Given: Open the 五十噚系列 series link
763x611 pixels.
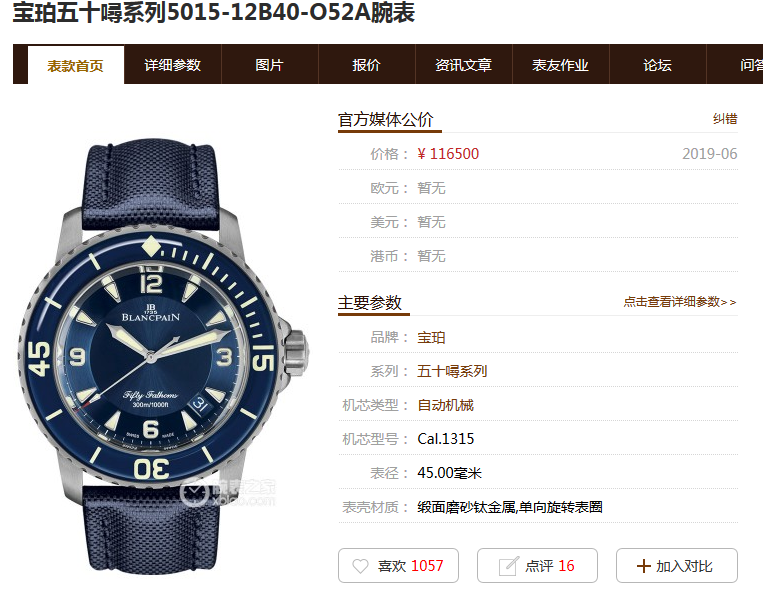Looking at the screenshot, I should (x=452, y=371).
